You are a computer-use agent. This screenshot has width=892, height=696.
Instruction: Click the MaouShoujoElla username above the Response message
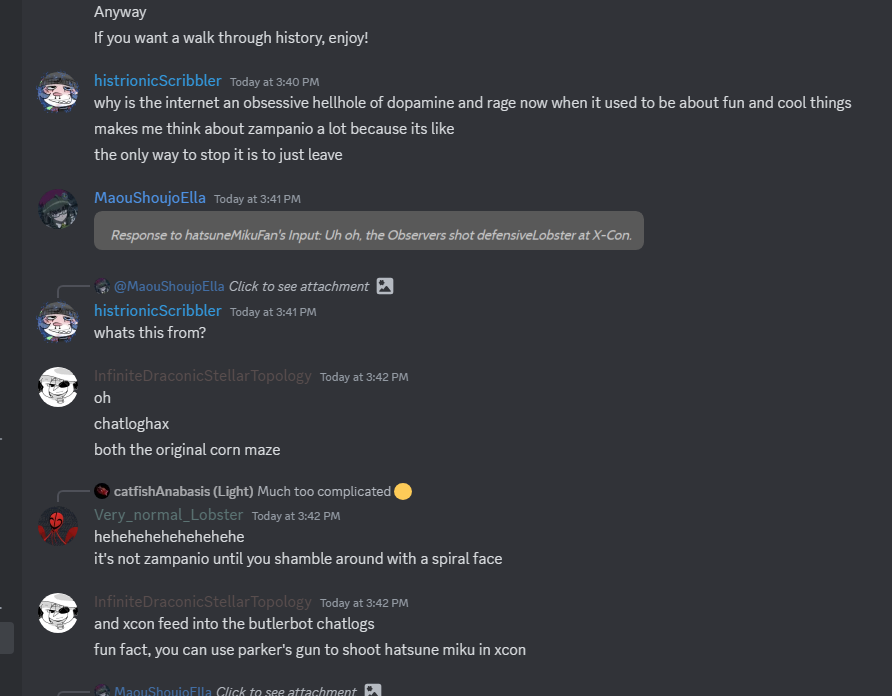(150, 198)
